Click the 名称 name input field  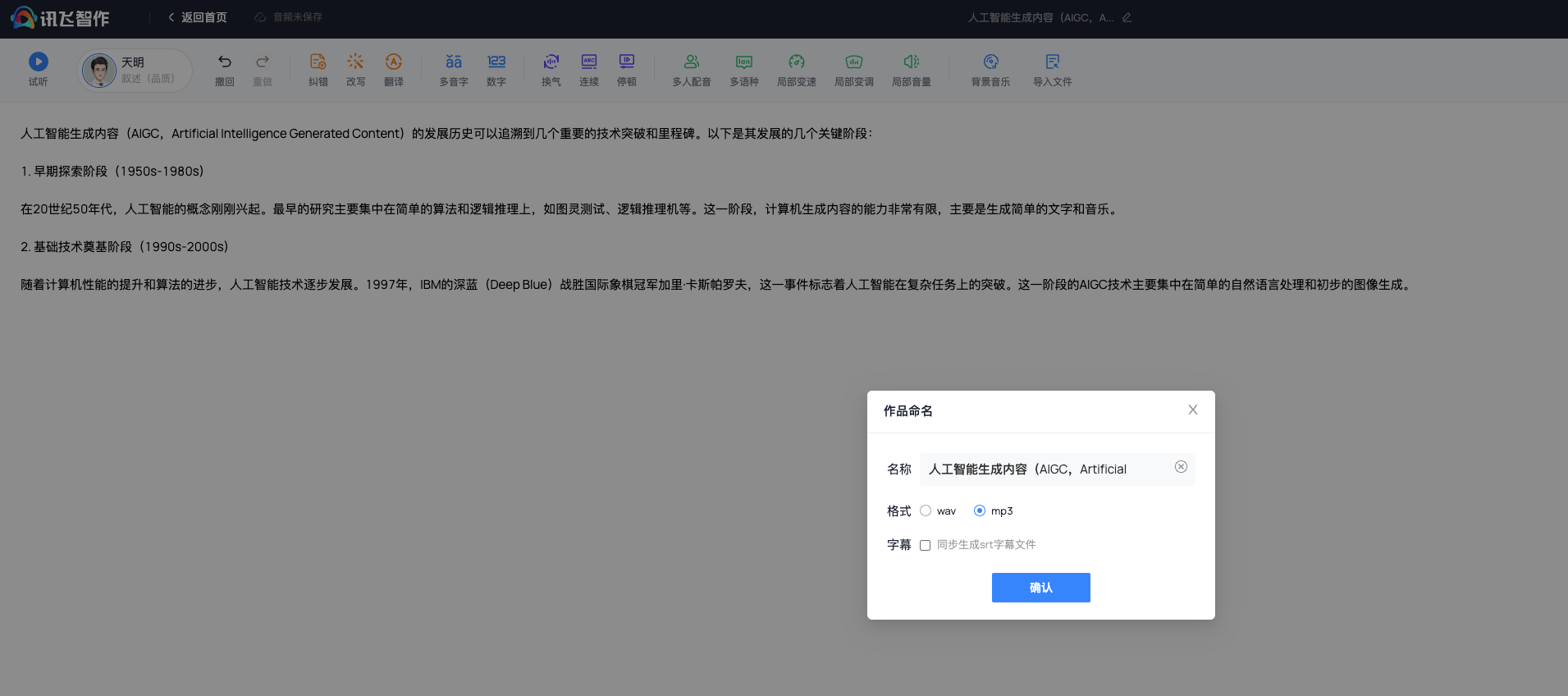pos(1046,469)
